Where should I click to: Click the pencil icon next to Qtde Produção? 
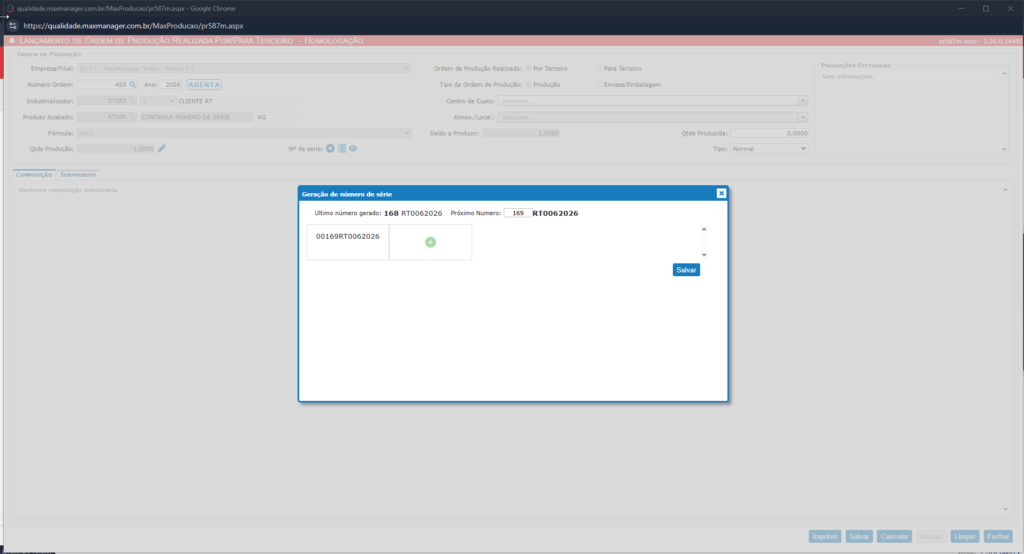(x=162, y=148)
